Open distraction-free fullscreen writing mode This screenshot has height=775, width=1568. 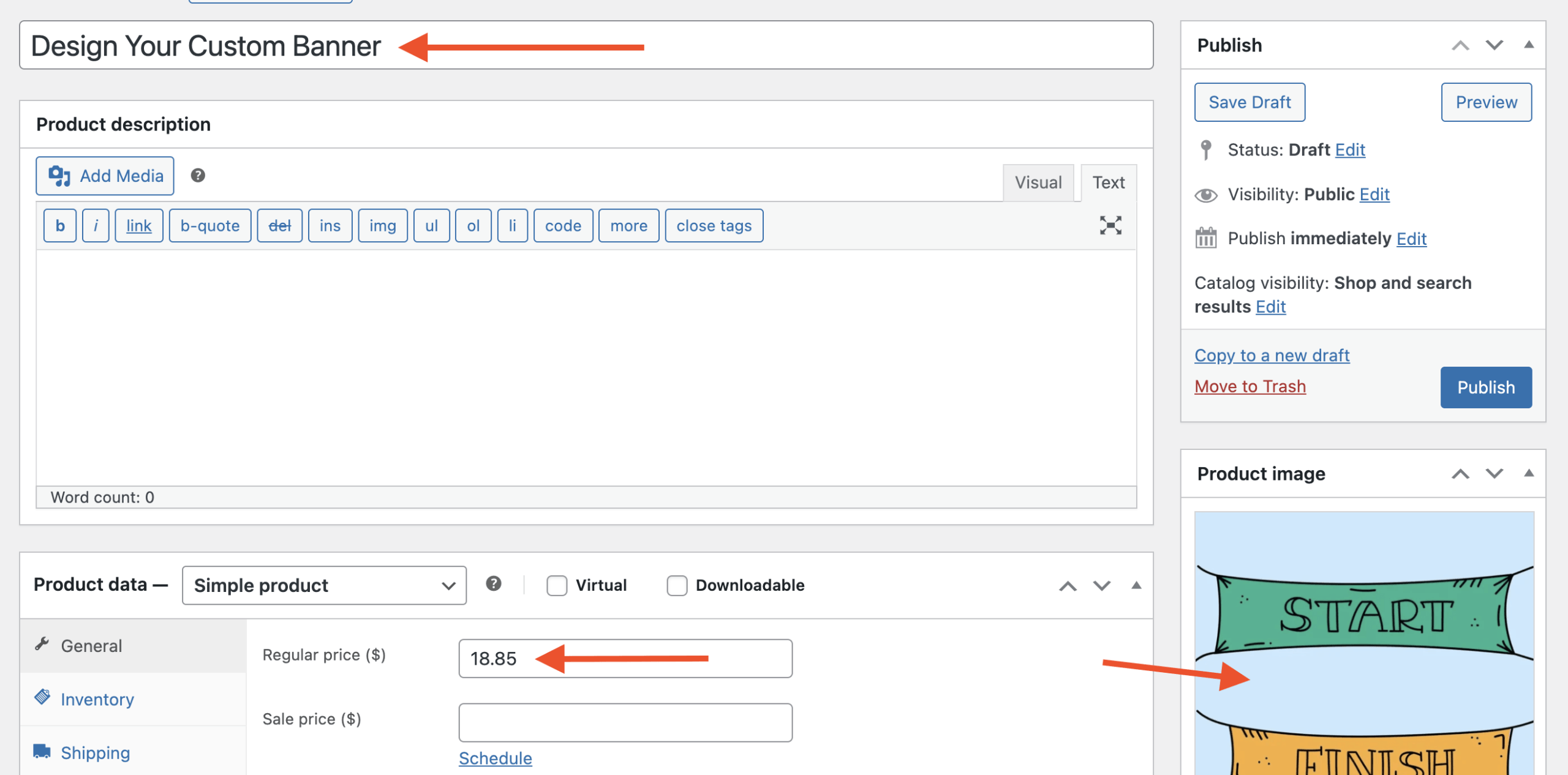pos(1110,225)
